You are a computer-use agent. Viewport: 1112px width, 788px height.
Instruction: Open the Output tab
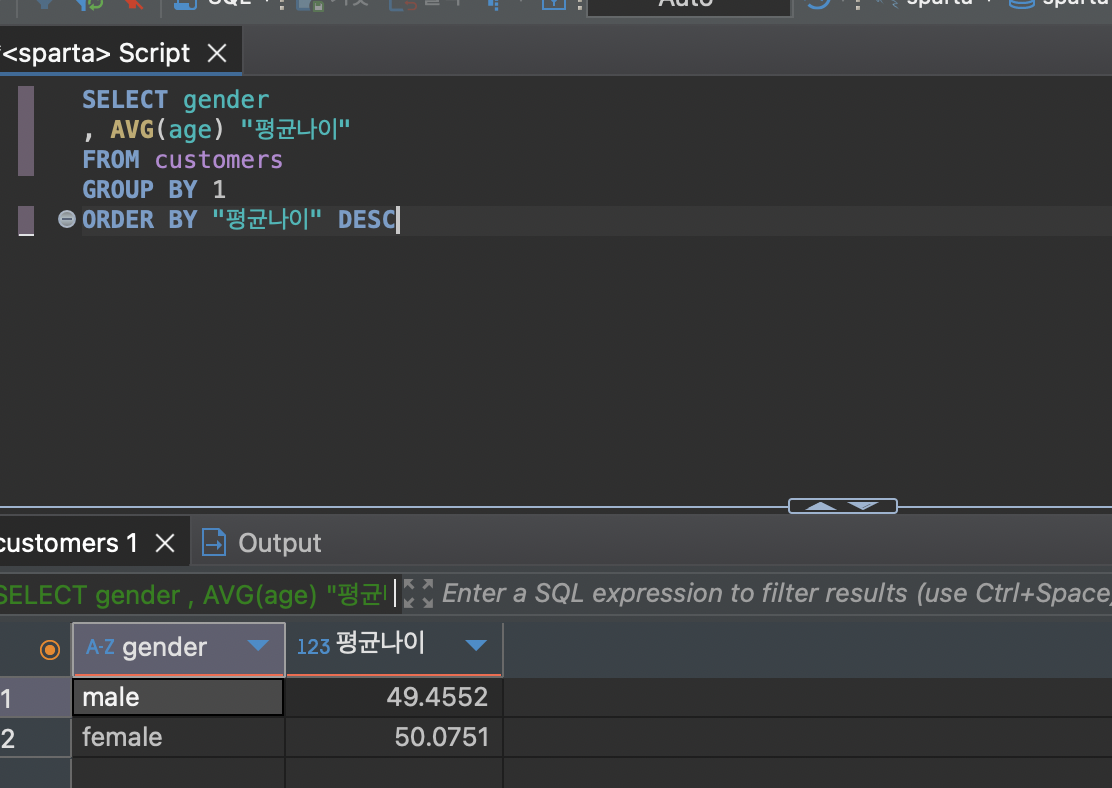[262, 543]
